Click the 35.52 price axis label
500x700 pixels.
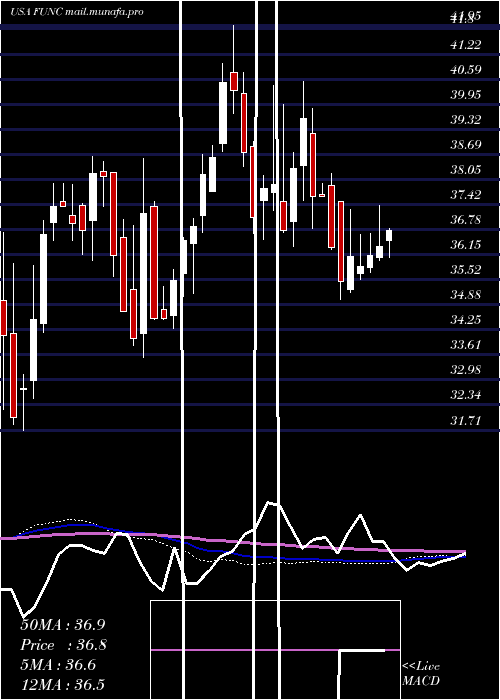coord(466,270)
